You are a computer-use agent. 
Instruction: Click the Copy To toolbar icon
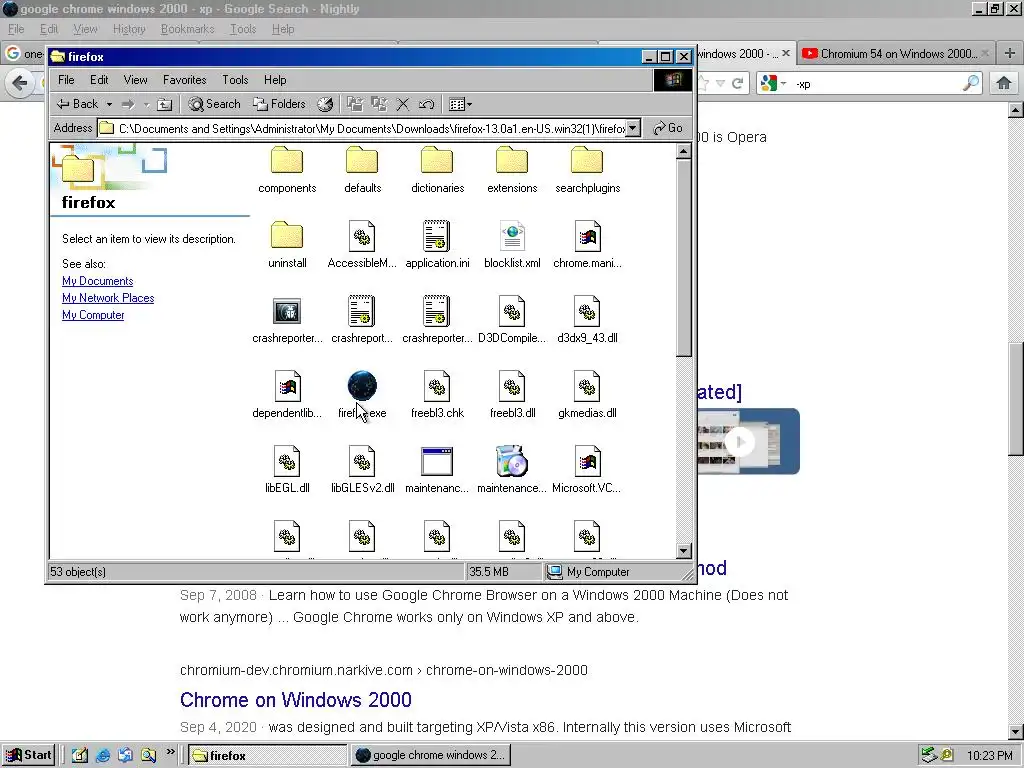pyautogui.click(x=379, y=104)
